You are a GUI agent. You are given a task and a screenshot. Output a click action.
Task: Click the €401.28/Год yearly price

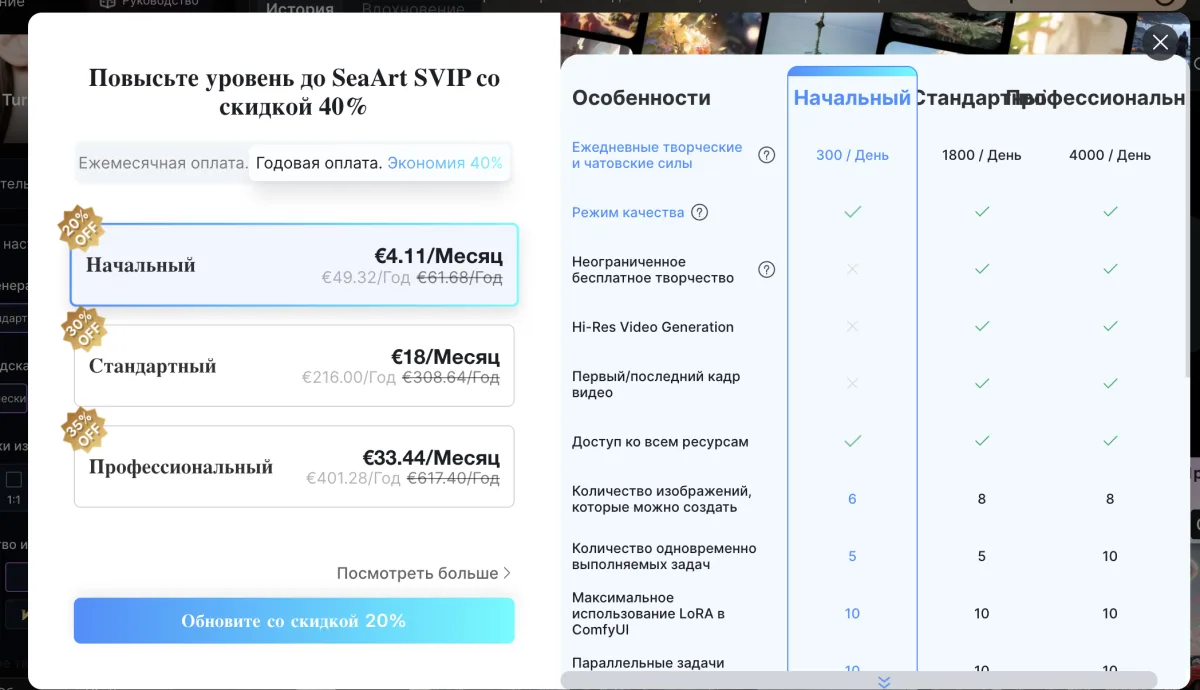[352, 479]
